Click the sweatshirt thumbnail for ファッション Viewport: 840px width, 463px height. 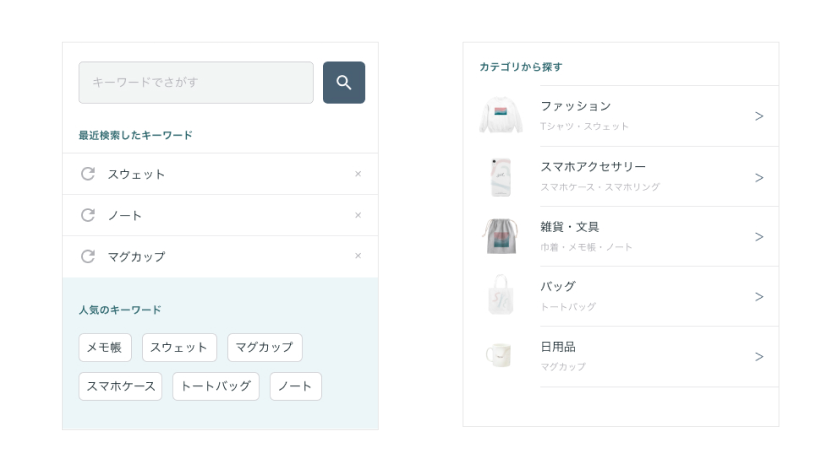pos(500,116)
